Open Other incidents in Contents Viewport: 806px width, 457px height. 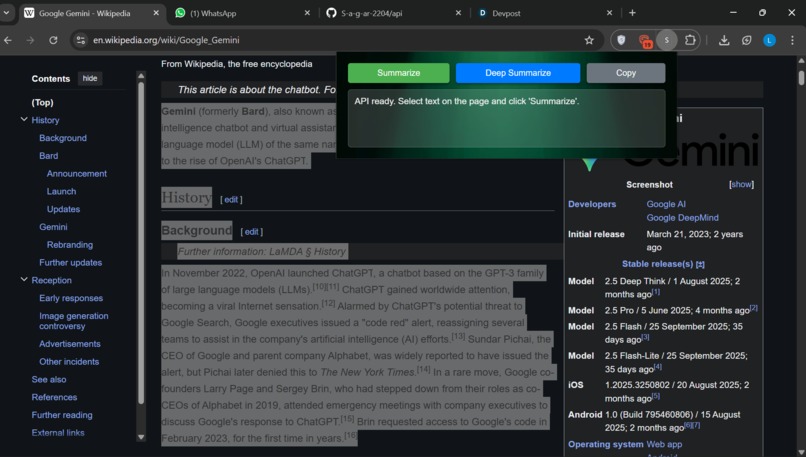[69, 362]
